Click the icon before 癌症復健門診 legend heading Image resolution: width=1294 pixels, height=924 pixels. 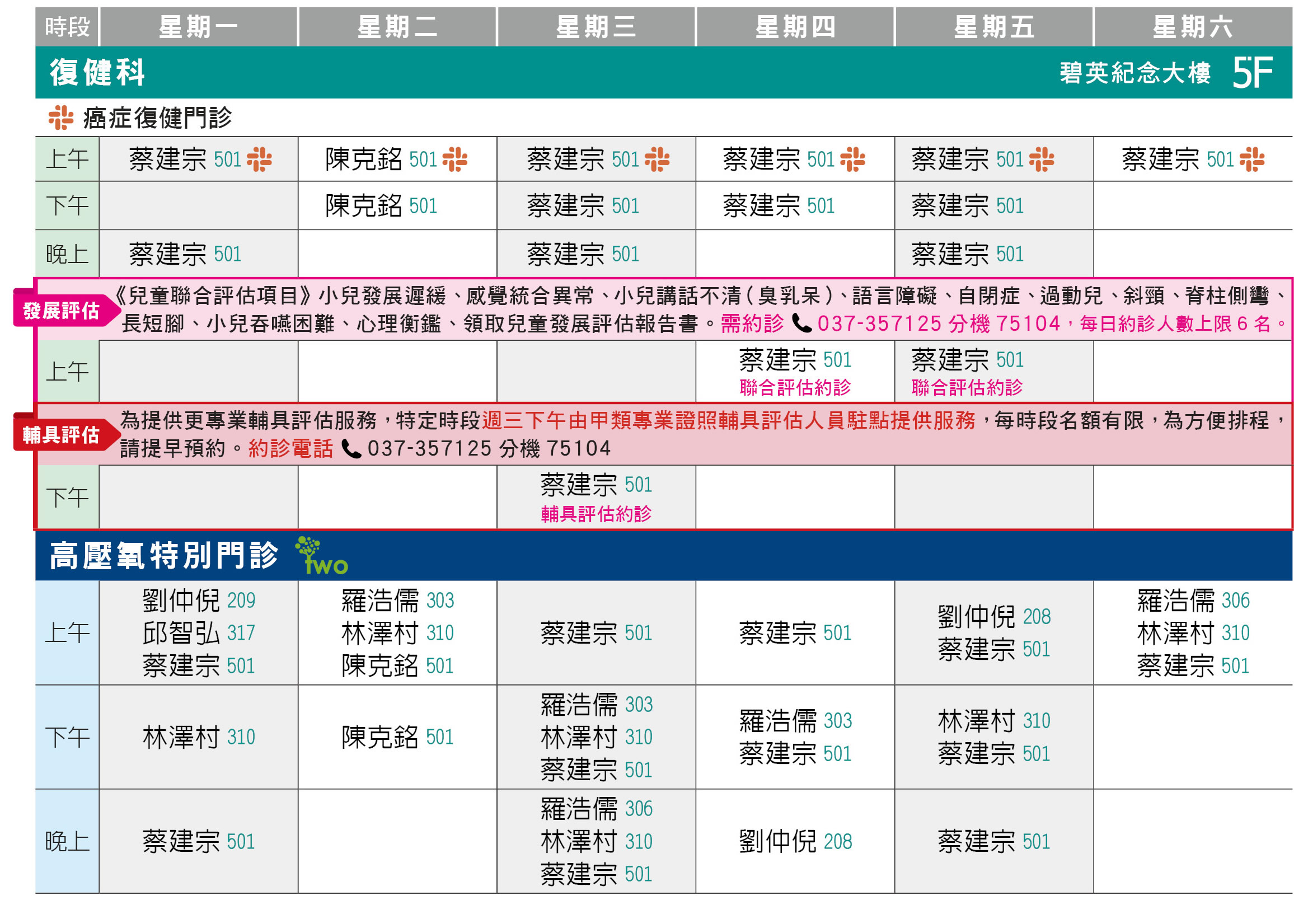[61, 118]
